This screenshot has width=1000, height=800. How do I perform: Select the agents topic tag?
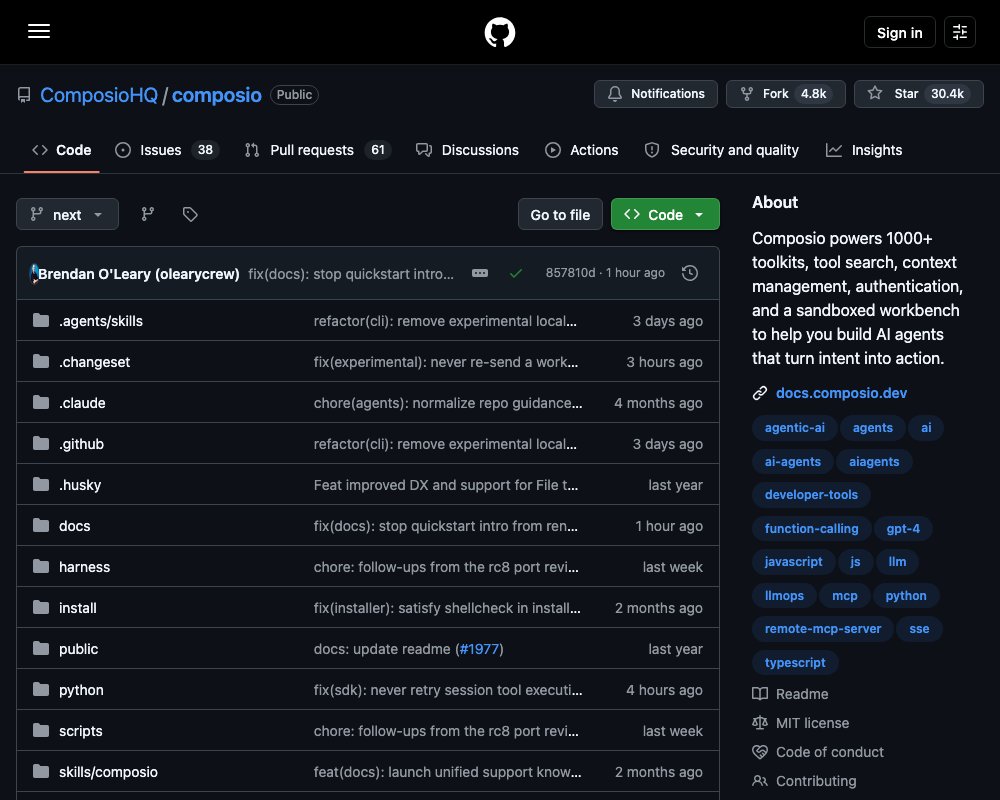(x=872, y=427)
